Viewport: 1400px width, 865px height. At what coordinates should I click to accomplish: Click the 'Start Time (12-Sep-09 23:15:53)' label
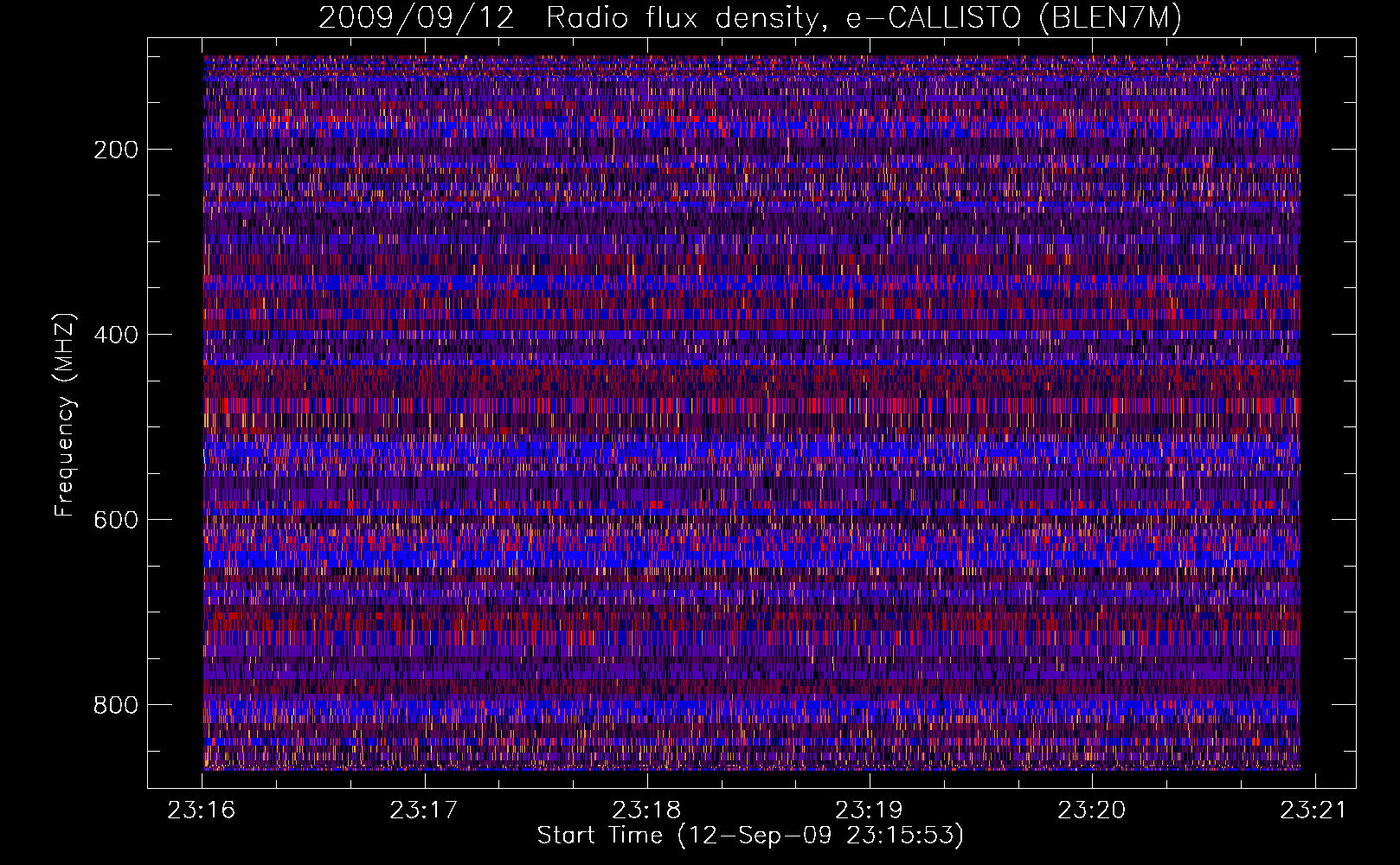(x=750, y=836)
